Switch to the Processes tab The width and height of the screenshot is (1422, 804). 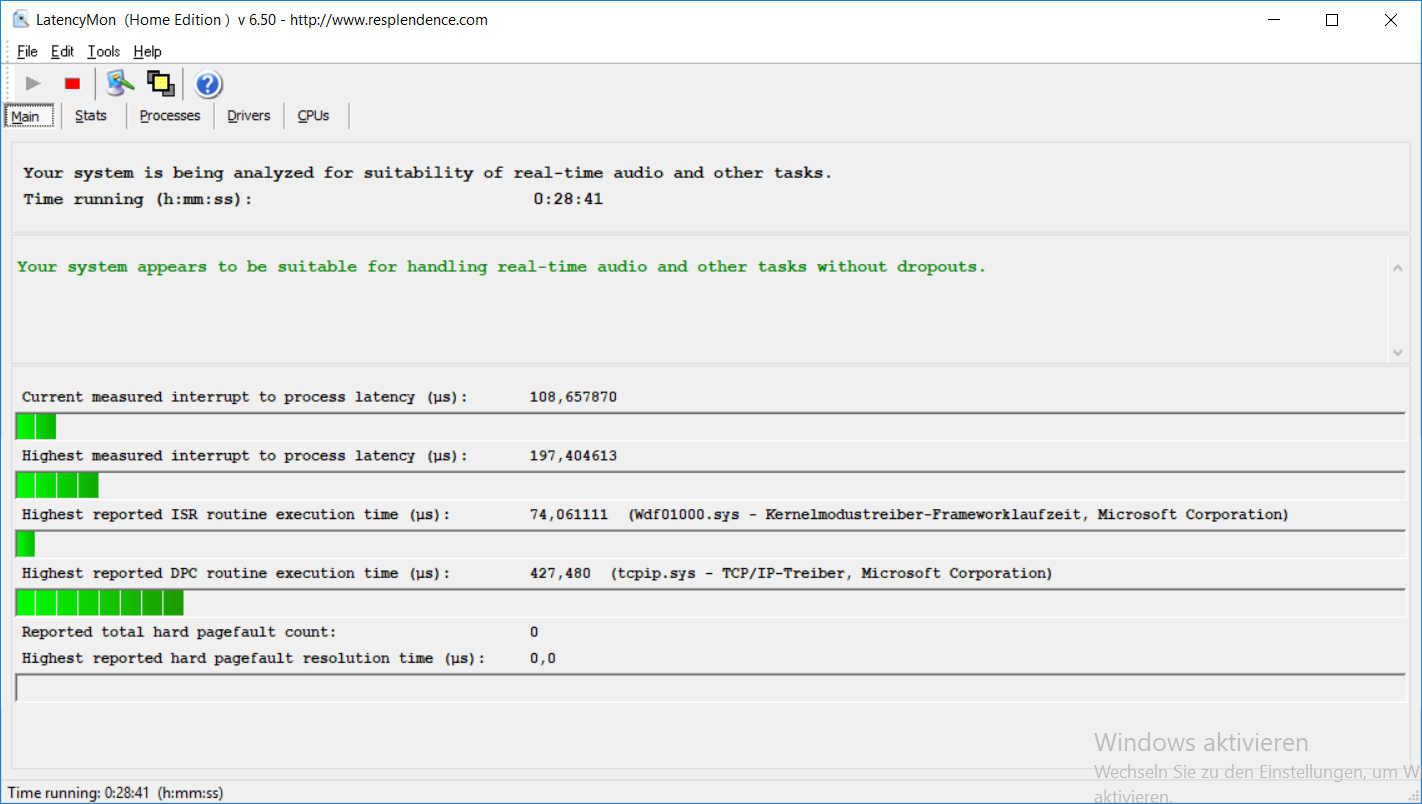click(170, 116)
